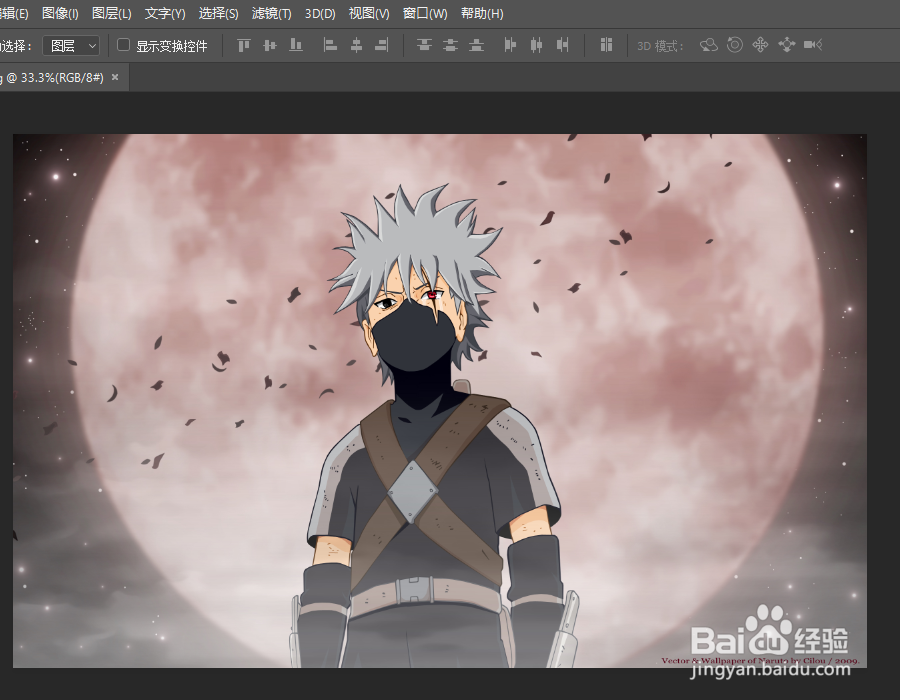Open the 帮助(H) menu
This screenshot has height=700, width=900.
pos(482,13)
